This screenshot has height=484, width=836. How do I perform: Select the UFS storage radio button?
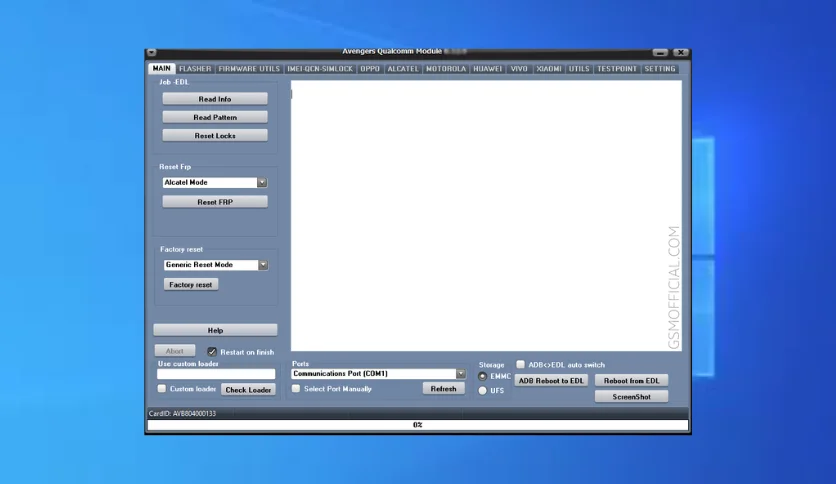tap(483, 391)
